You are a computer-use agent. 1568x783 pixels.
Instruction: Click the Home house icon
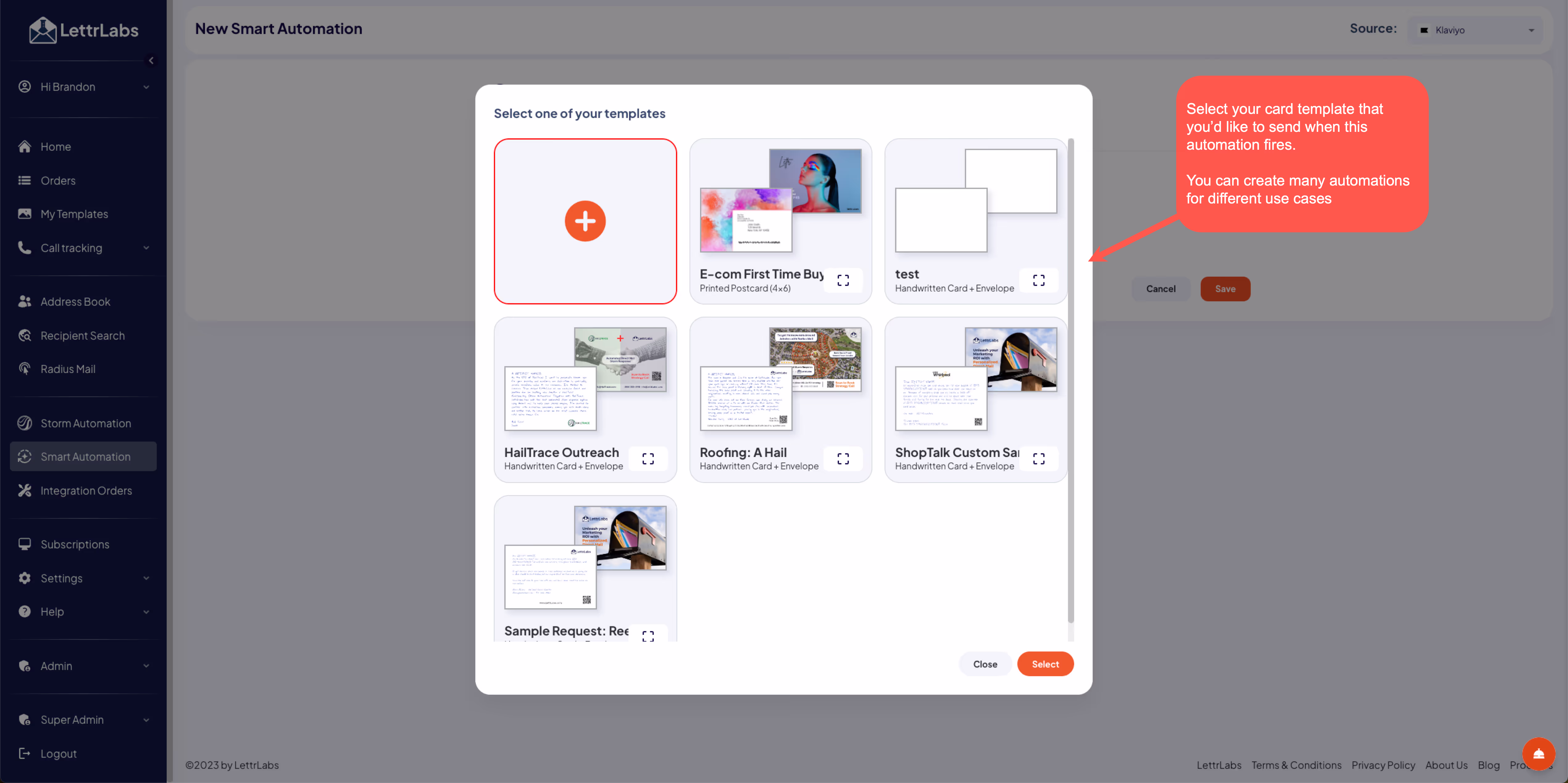tap(24, 147)
